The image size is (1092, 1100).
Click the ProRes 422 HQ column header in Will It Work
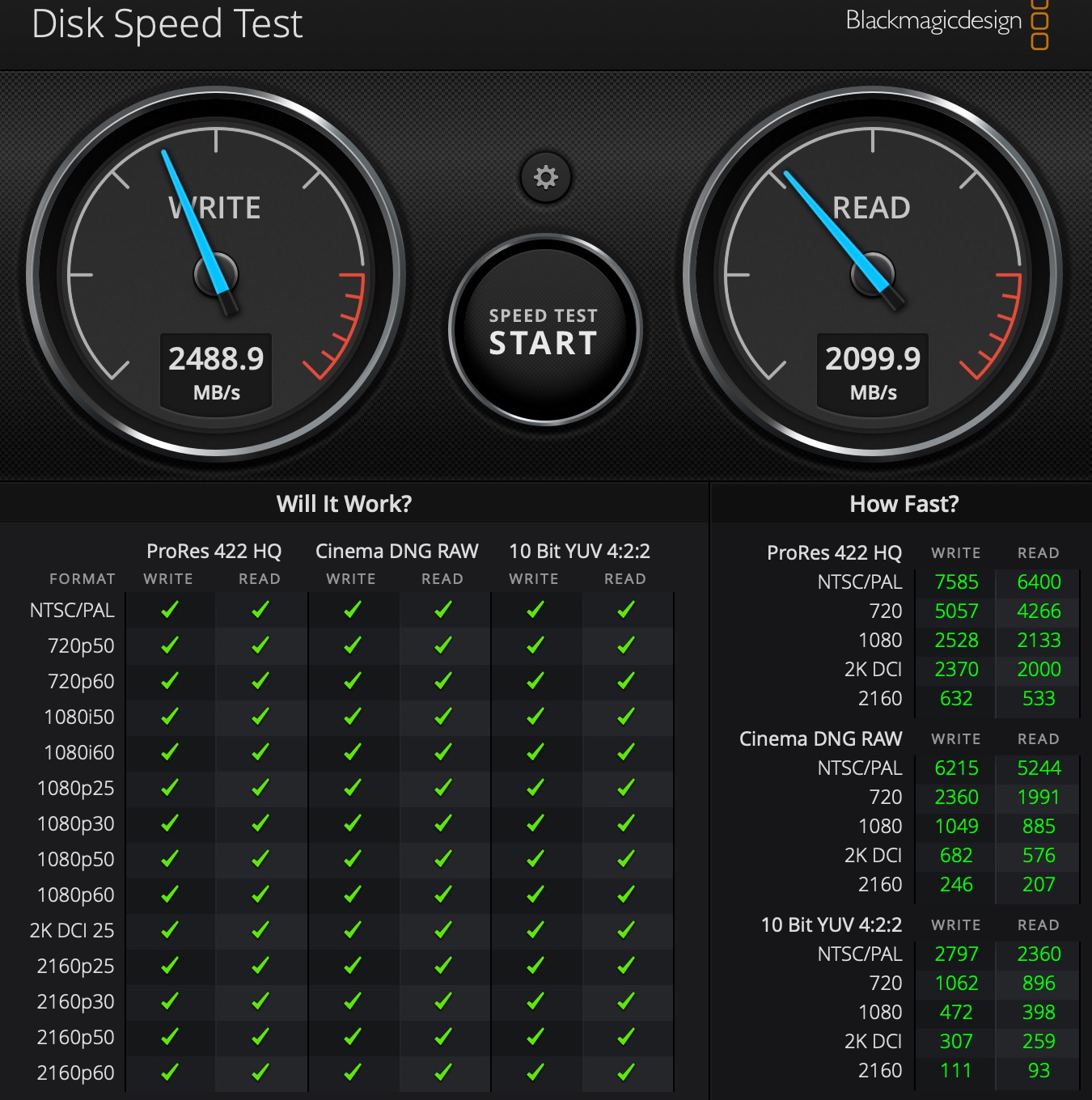[214, 552]
